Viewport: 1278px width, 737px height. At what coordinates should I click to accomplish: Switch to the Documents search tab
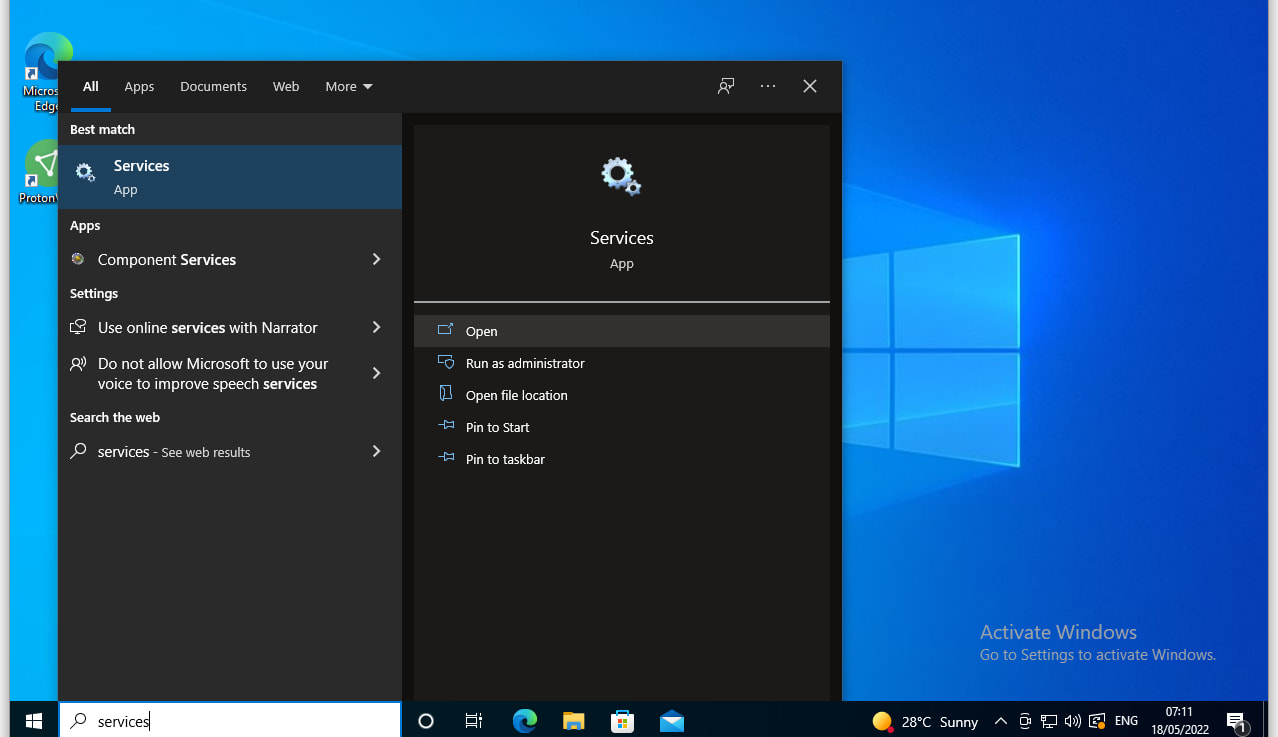(213, 87)
